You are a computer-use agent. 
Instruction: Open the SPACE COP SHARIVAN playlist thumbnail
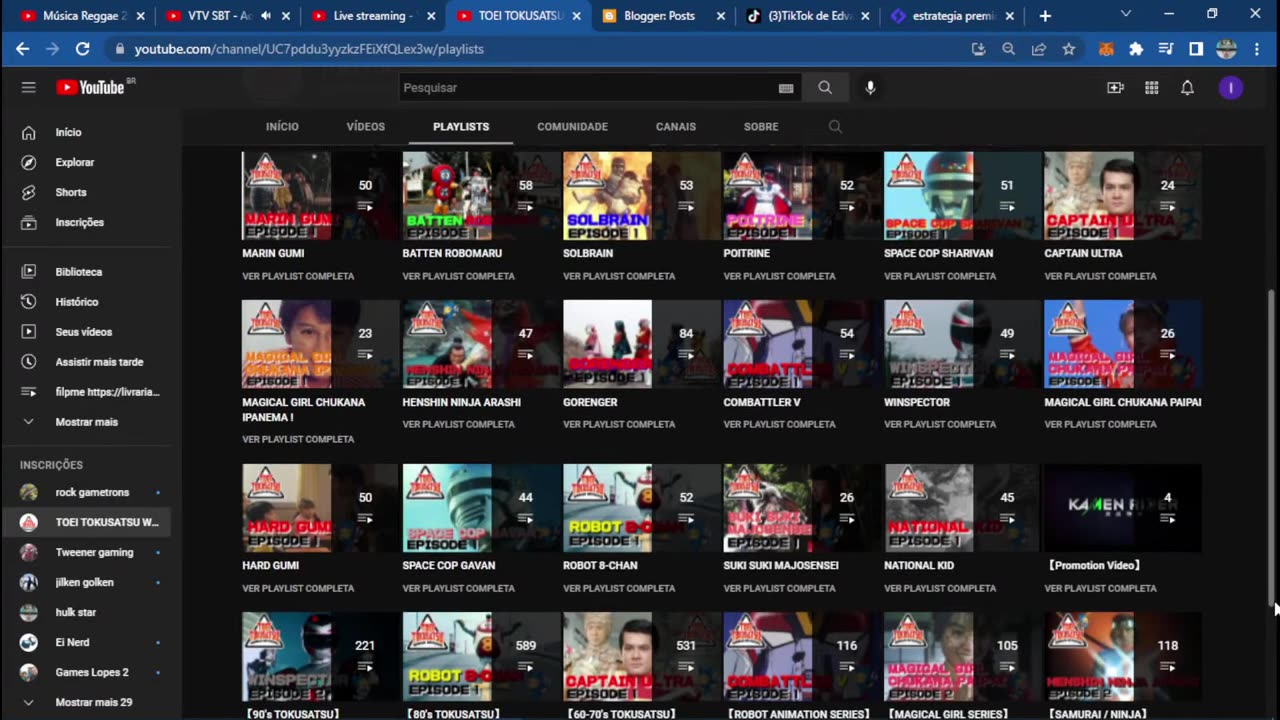coord(963,196)
